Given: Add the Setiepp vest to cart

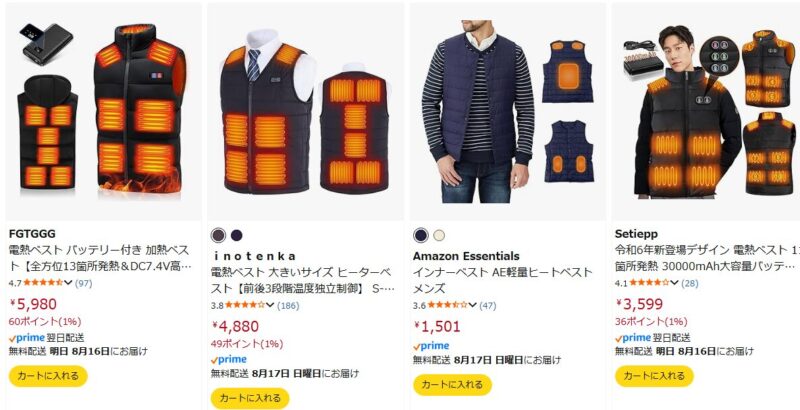Looking at the screenshot, I should (x=654, y=376).
